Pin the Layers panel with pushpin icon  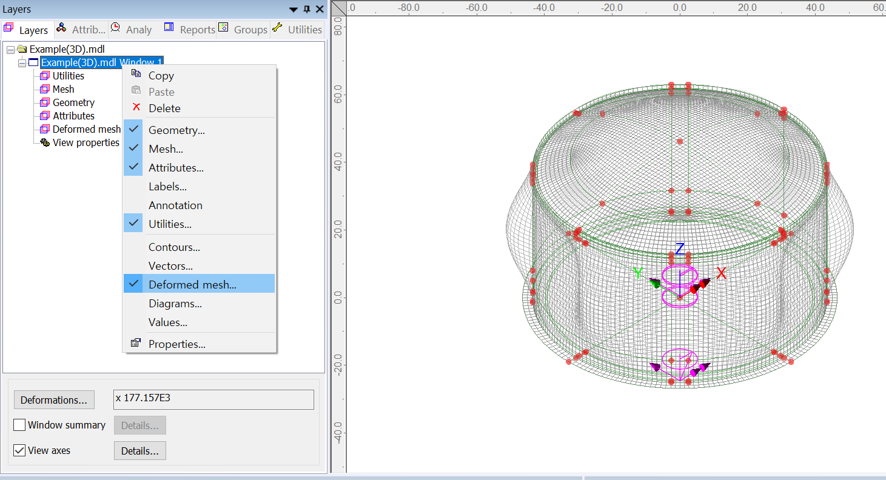[307, 9]
